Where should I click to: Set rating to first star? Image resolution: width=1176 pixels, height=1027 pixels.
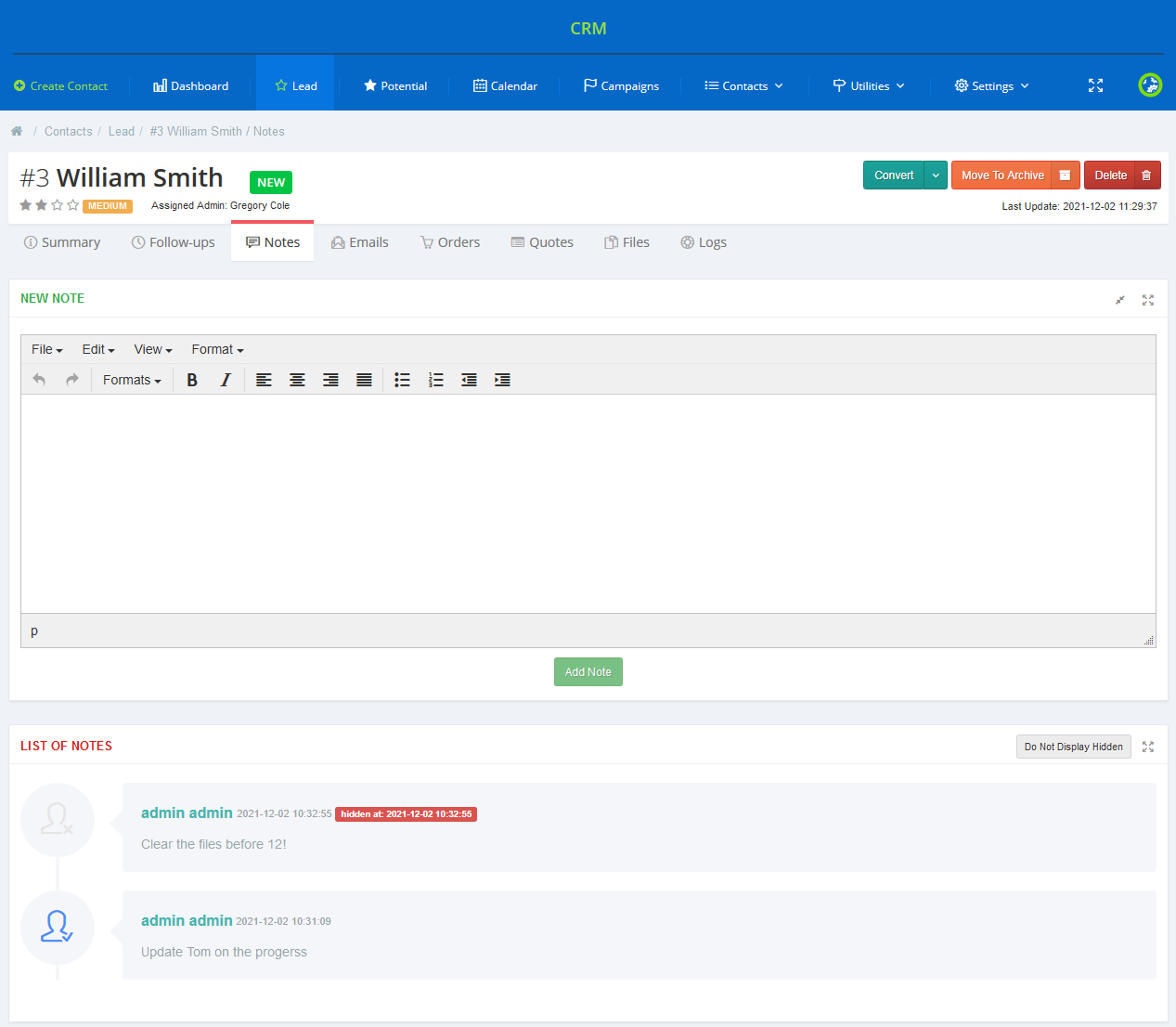pos(26,205)
